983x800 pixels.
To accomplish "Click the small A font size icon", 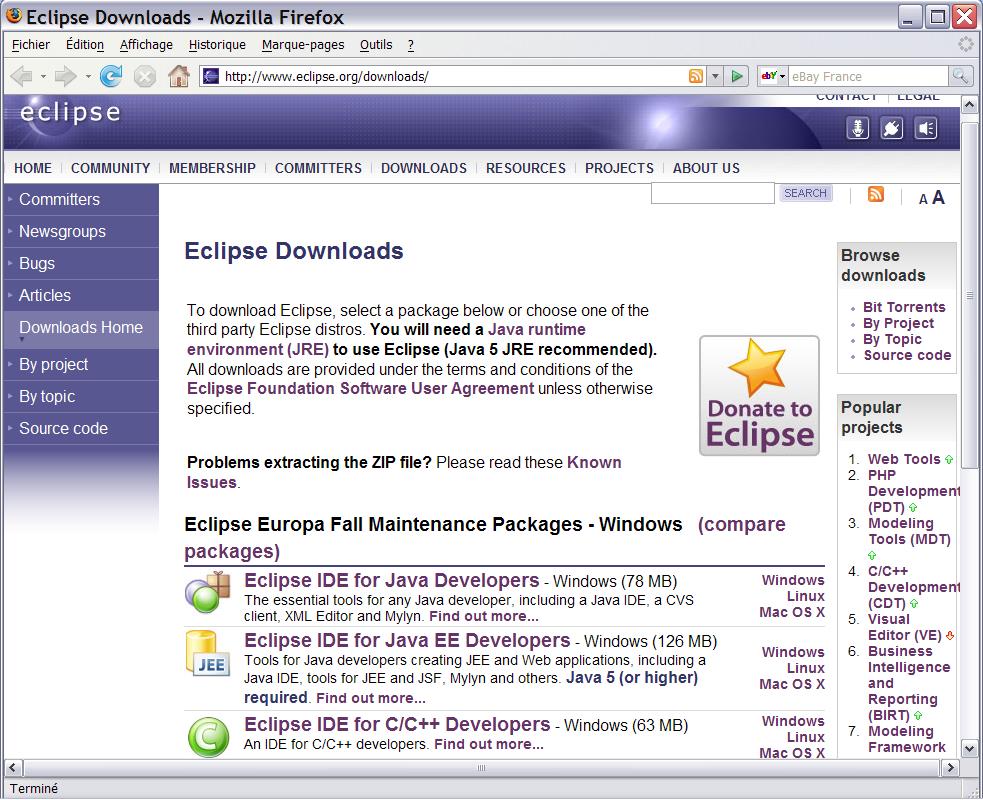I will pos(923,199).
